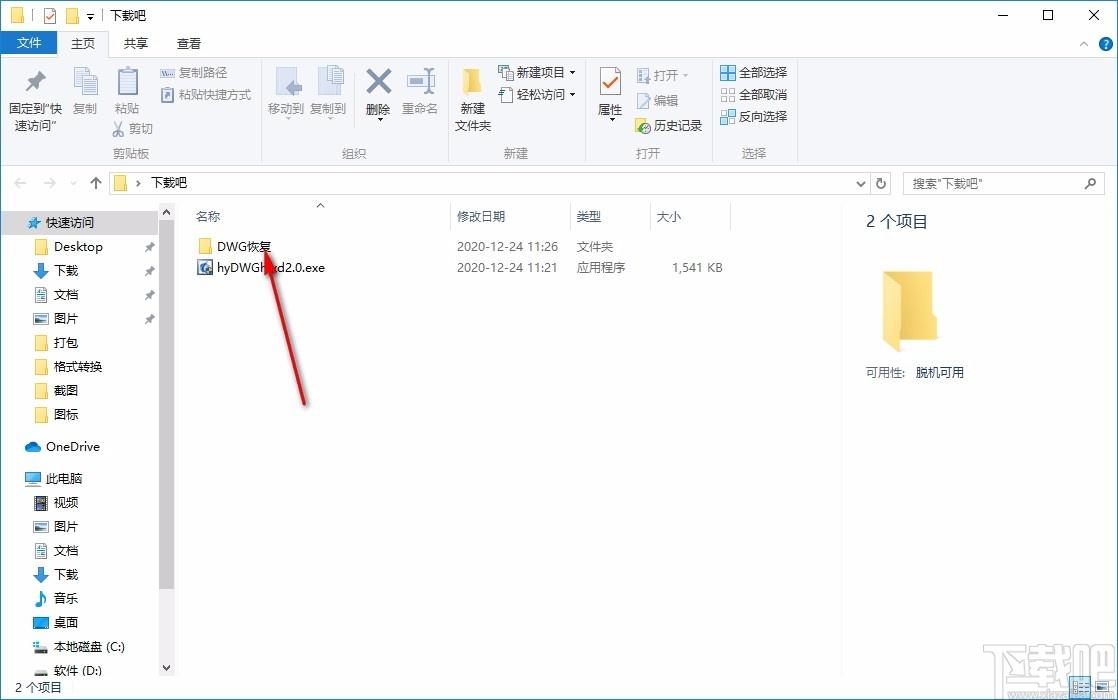Switch to Home (主页) tab
This screenshot has width=1118, height=700.
83,43
